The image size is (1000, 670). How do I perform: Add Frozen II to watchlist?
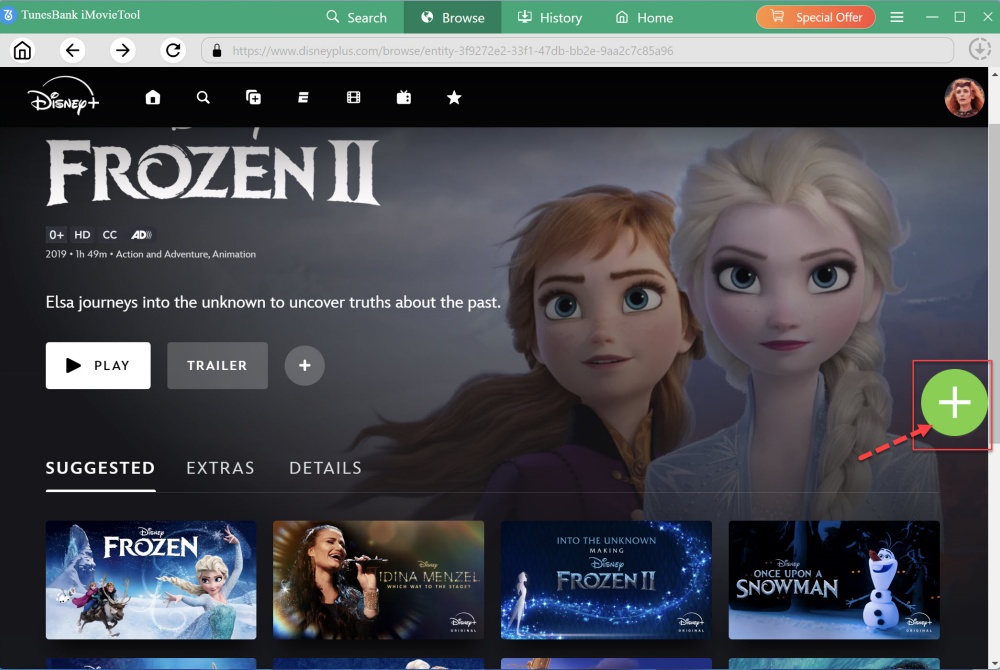pos(305,366)
